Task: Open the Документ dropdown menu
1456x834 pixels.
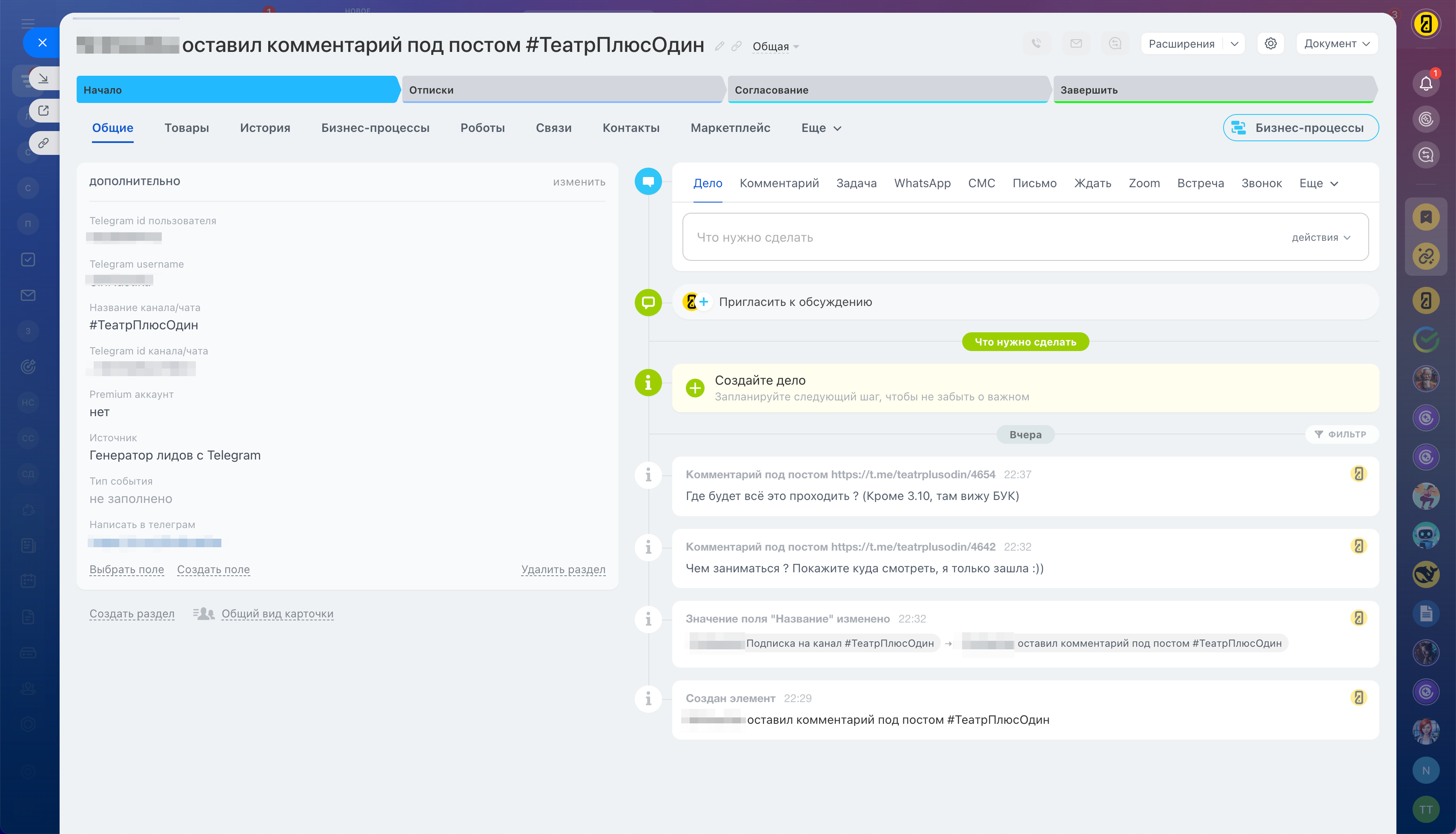Action: [1336, 43]
